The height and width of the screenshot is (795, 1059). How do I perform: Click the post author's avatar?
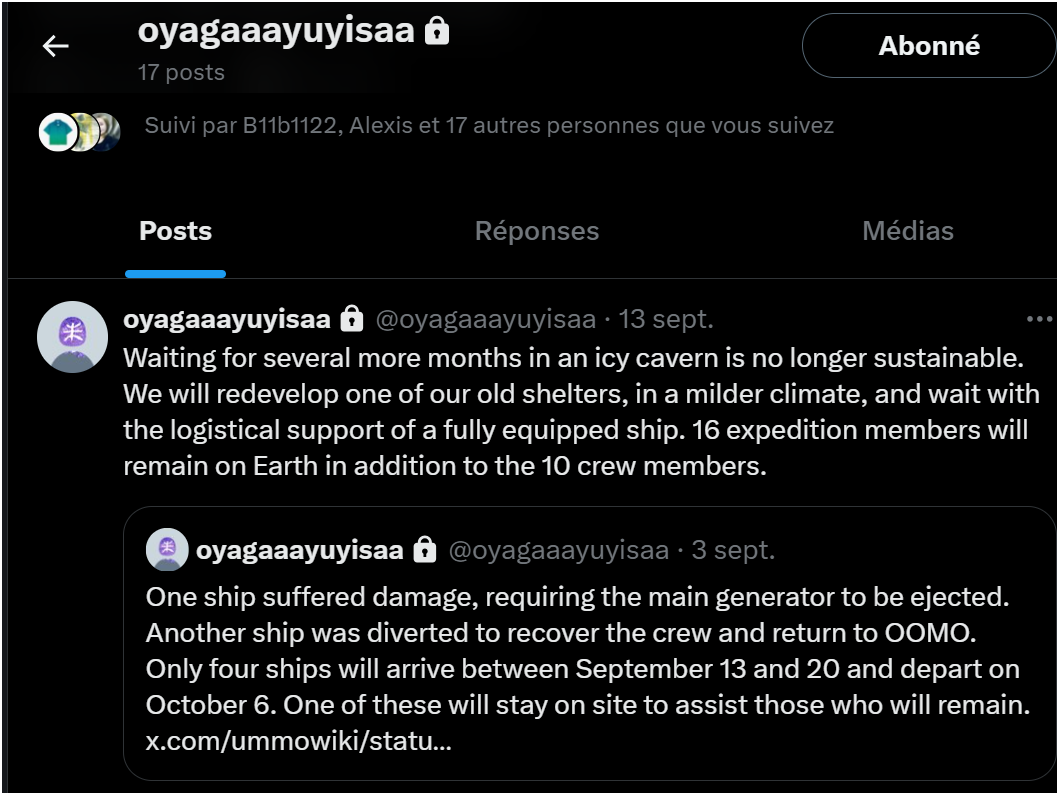pyautogui.click(x=72, y=336)
